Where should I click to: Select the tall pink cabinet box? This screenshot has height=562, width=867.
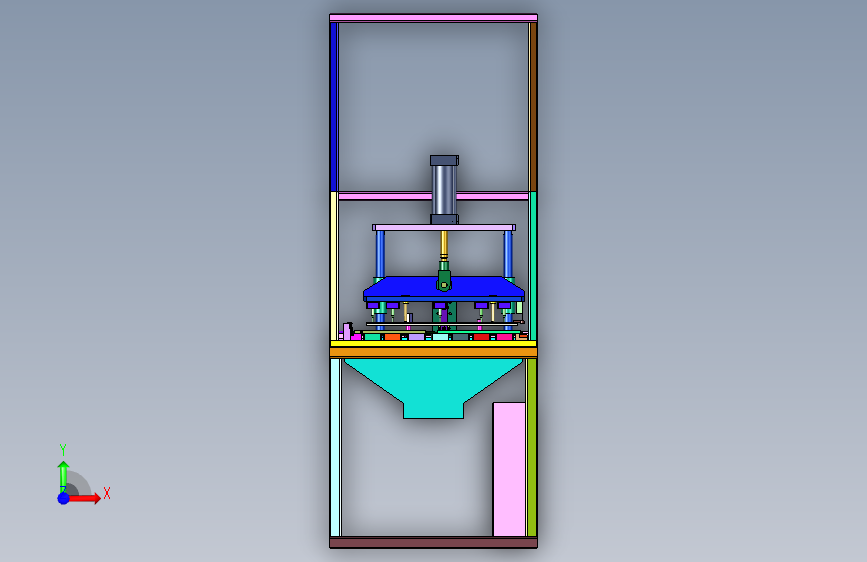[x=509, y=469]
